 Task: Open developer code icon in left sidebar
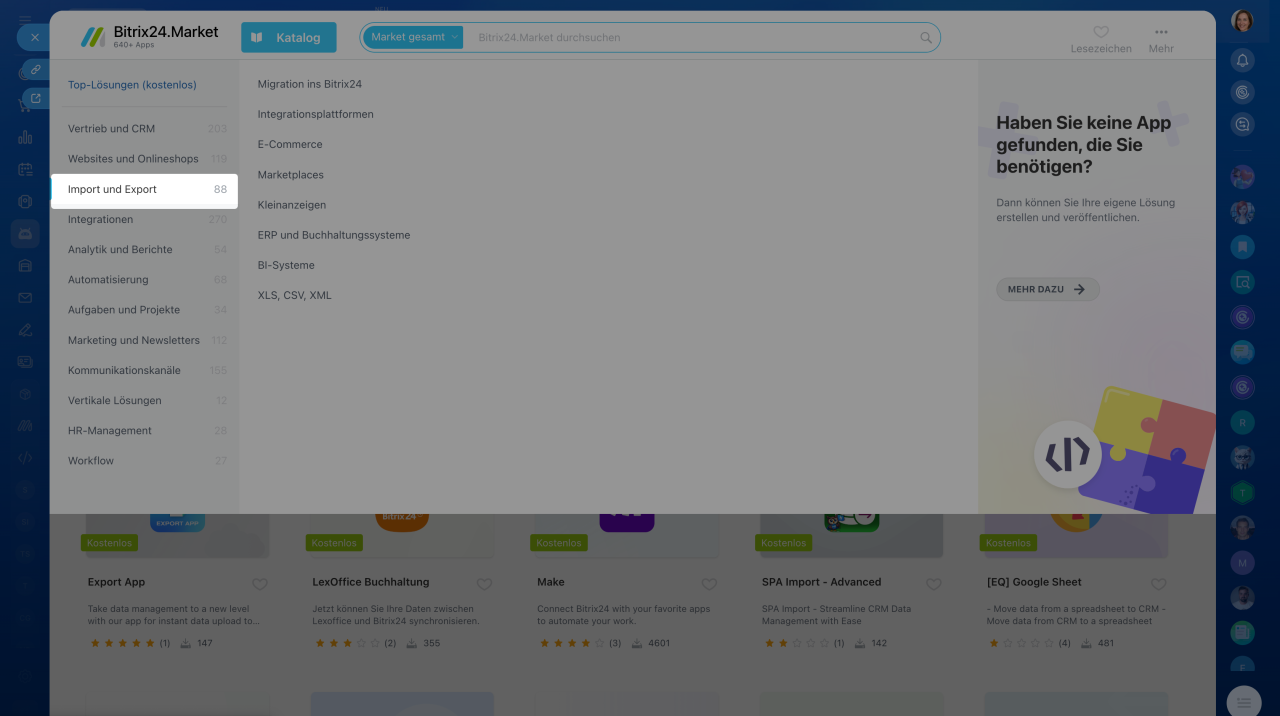click(x=25, y=457)
